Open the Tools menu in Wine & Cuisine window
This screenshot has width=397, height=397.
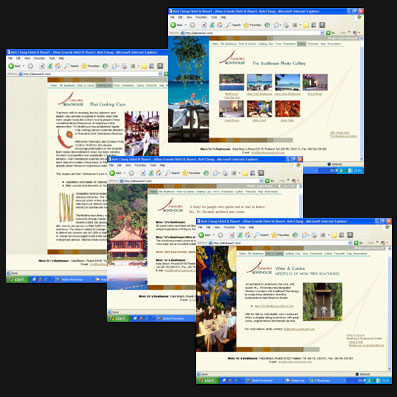[x=242, y=227]
